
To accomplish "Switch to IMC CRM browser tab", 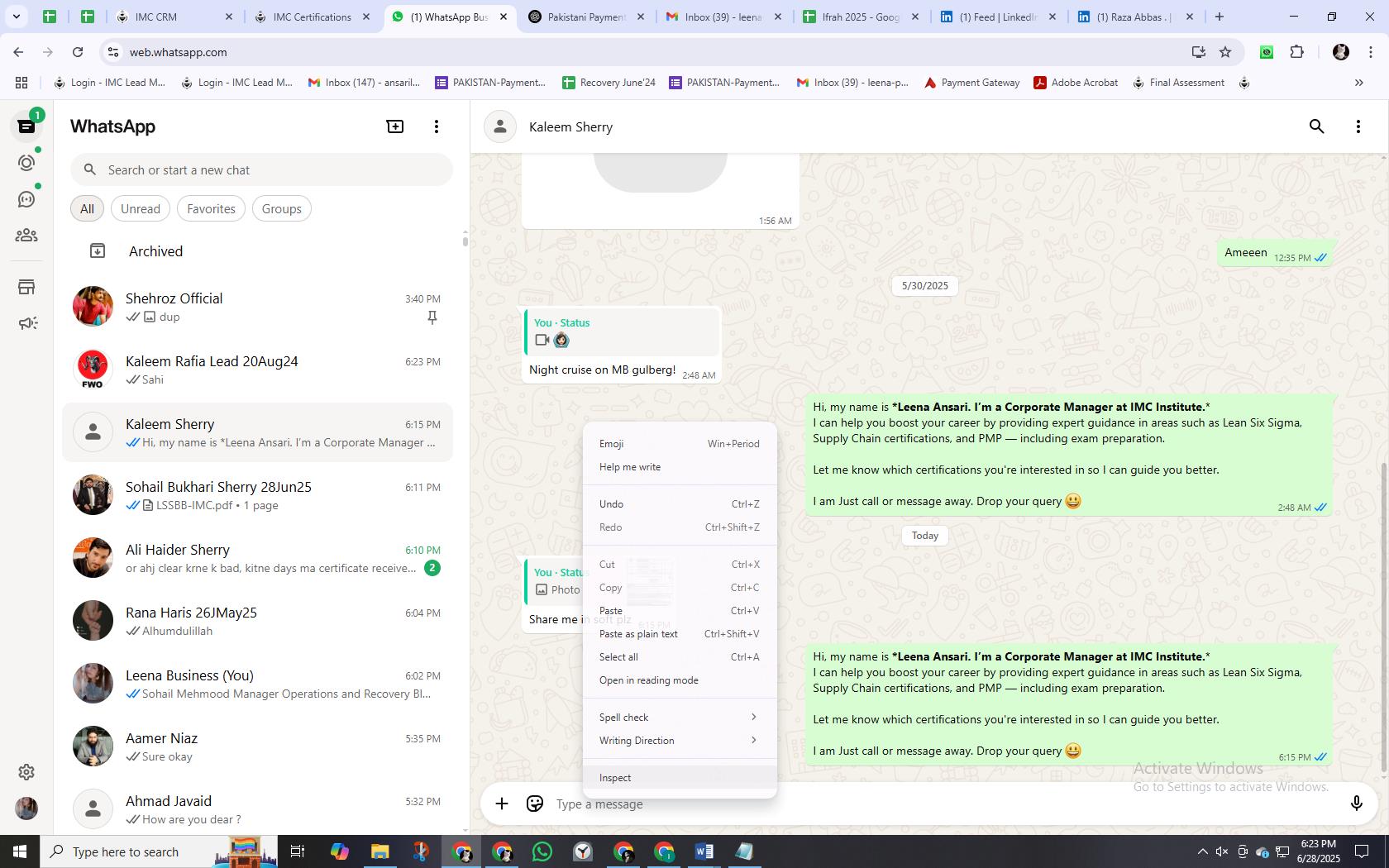I will pos(175,17).
